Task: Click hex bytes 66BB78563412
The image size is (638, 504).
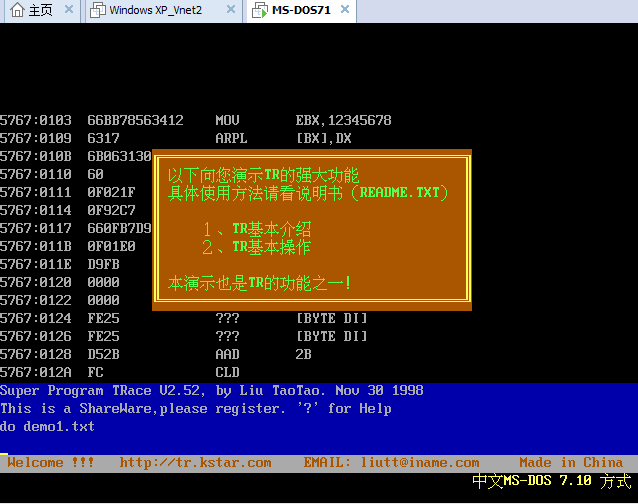Action: (135, 120)
